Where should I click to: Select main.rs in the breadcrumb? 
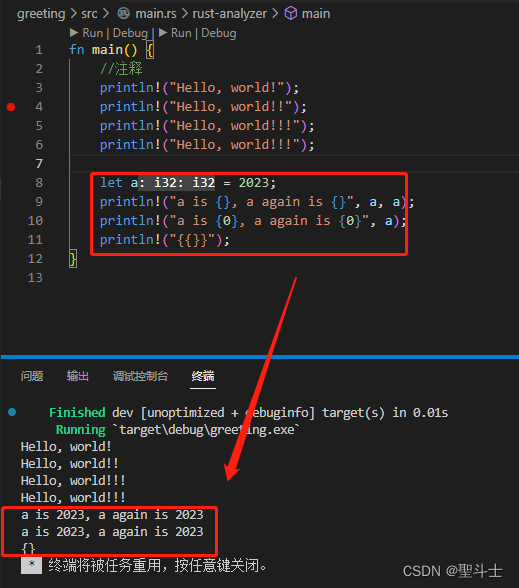pyautogui.click(x=156, y=14)
